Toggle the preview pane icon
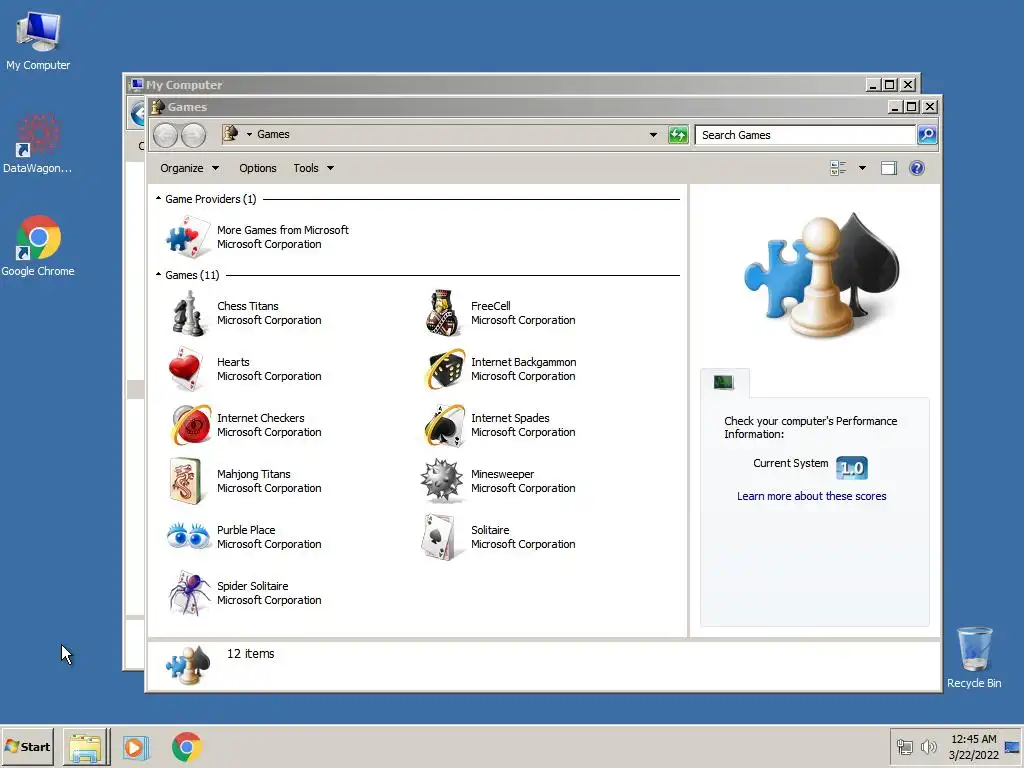Screen dimensions: 1024x768 point(889,168)
